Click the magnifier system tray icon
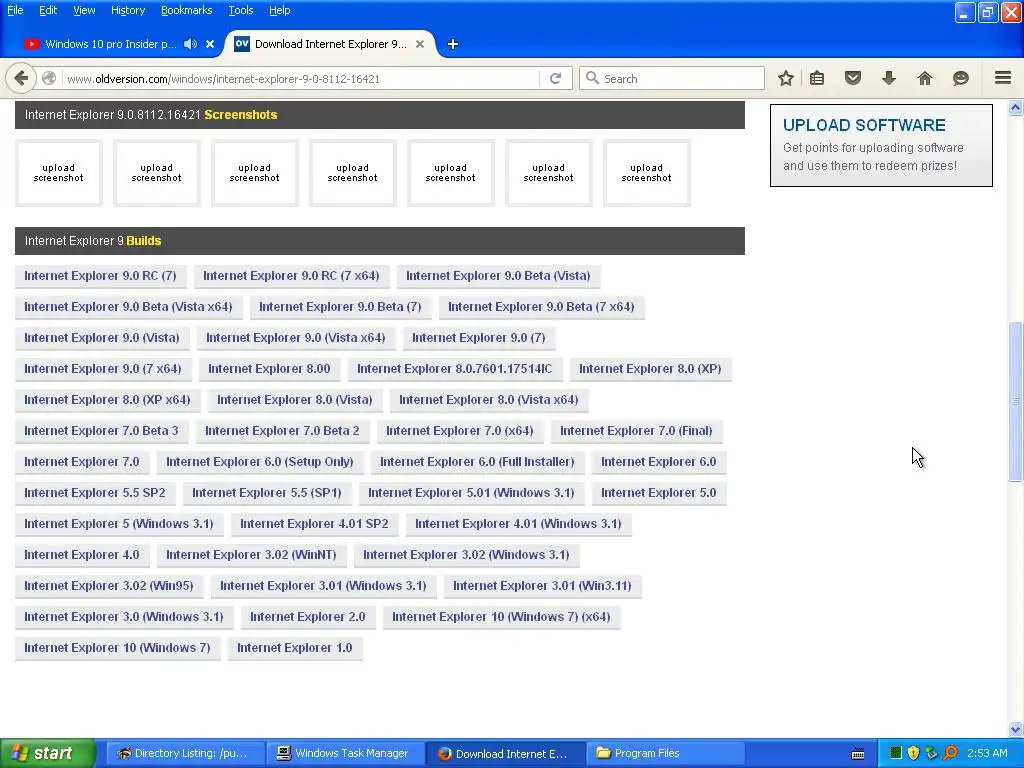1024x768 pixels. tap(950, 754)
